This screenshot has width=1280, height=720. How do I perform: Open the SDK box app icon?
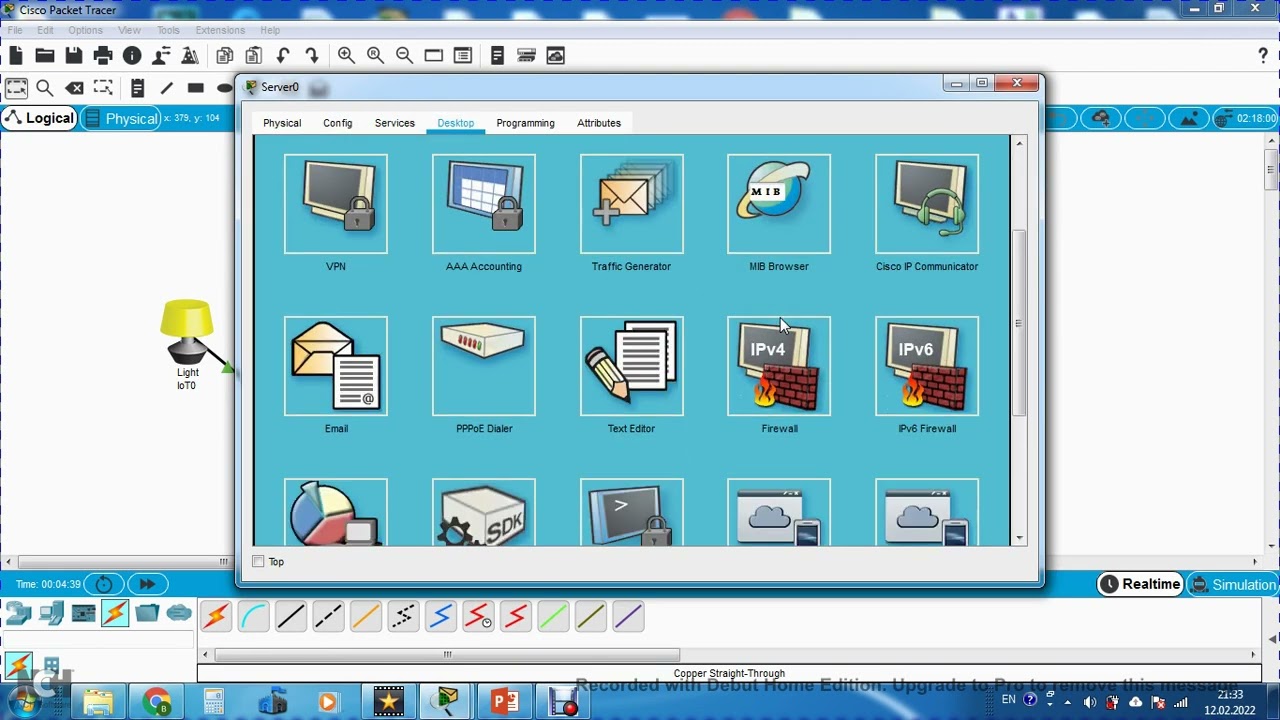point(484,512)
